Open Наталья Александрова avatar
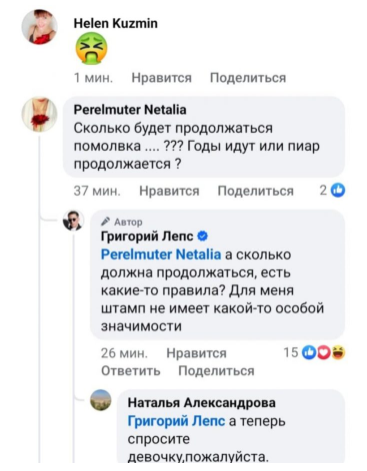 pos(101,400)
